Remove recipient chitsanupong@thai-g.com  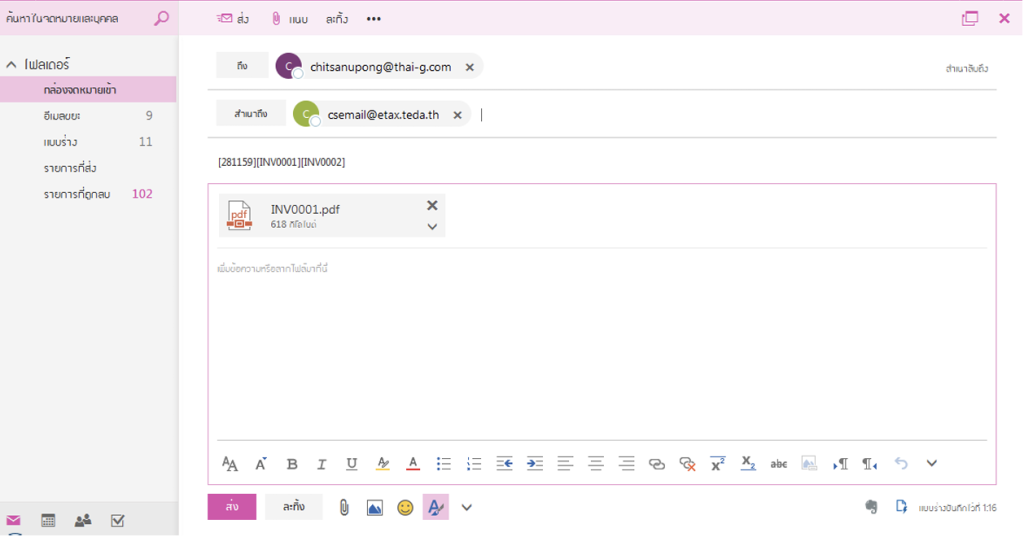469,67
